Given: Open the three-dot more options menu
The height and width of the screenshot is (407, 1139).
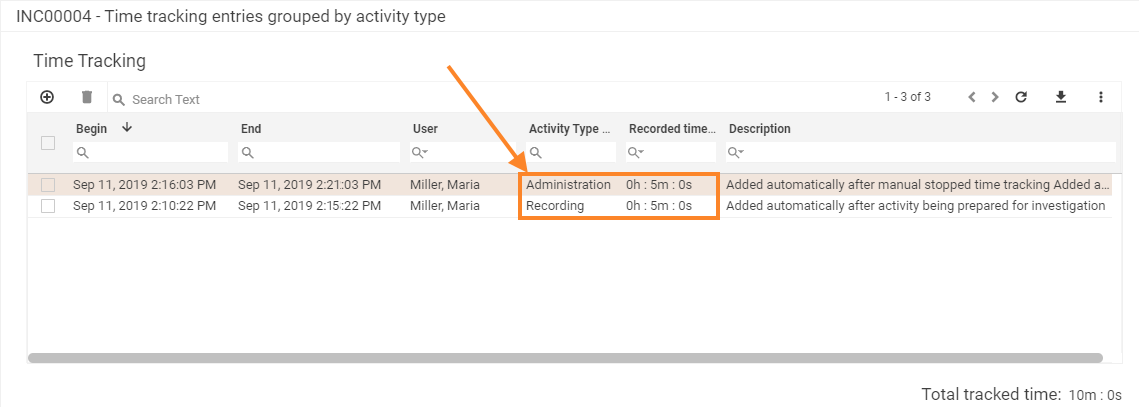Looking at the screenshot, I should 1100,97.
